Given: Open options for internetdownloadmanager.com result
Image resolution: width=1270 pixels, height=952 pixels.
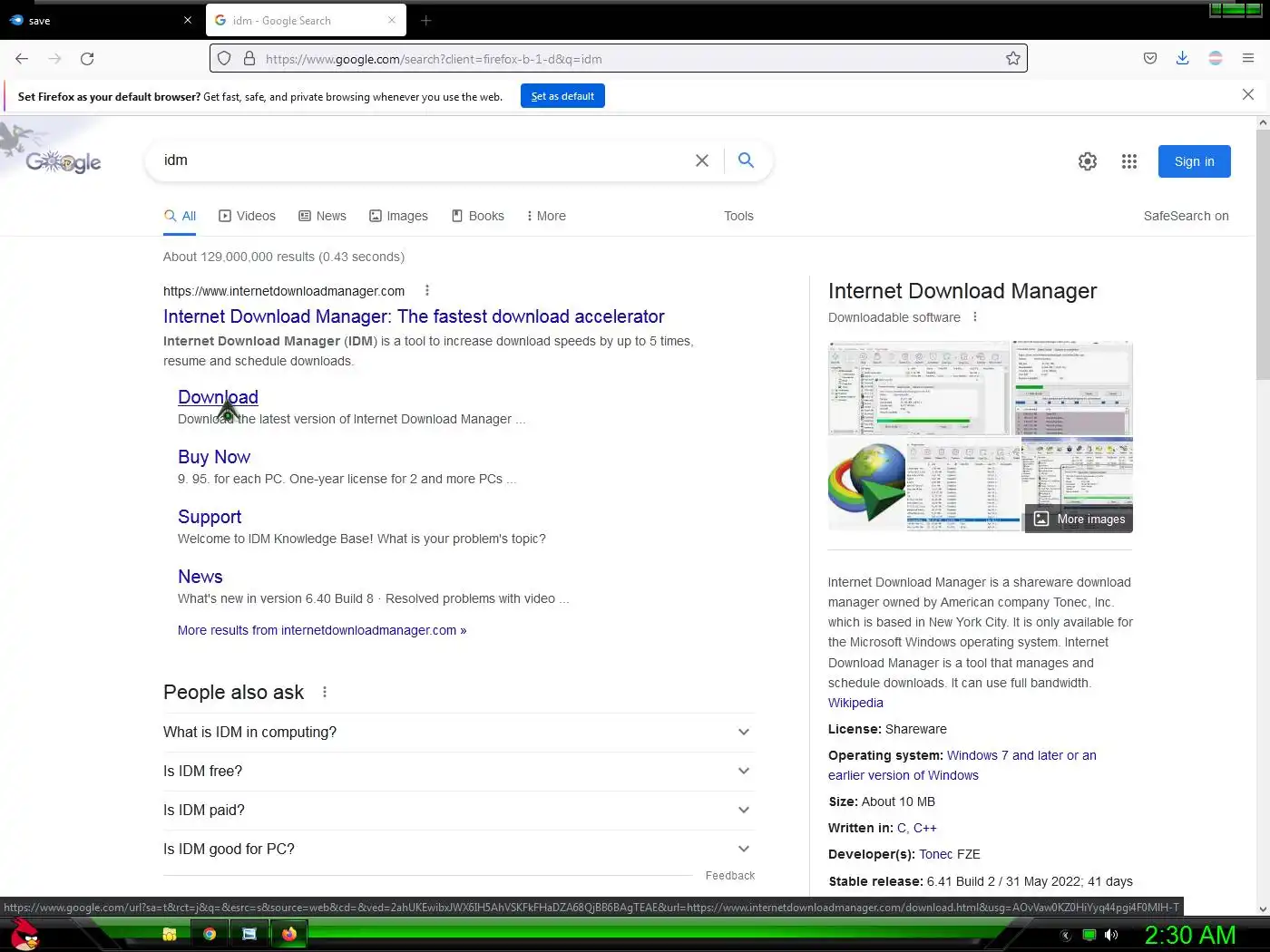Looking at the screenshot, I should tap(427, 291).
